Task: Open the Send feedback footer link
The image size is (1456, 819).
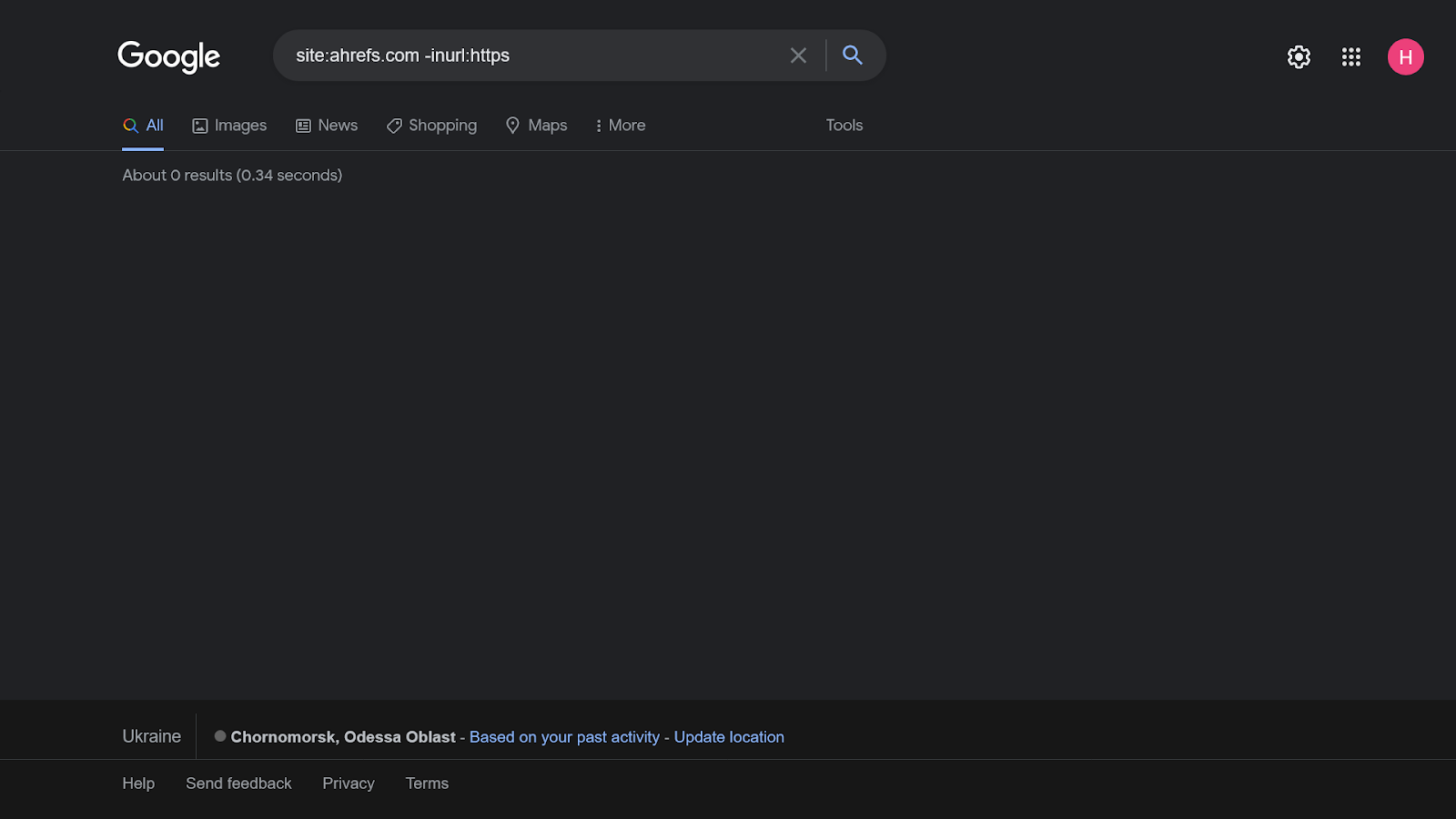Action: (238, 784)
